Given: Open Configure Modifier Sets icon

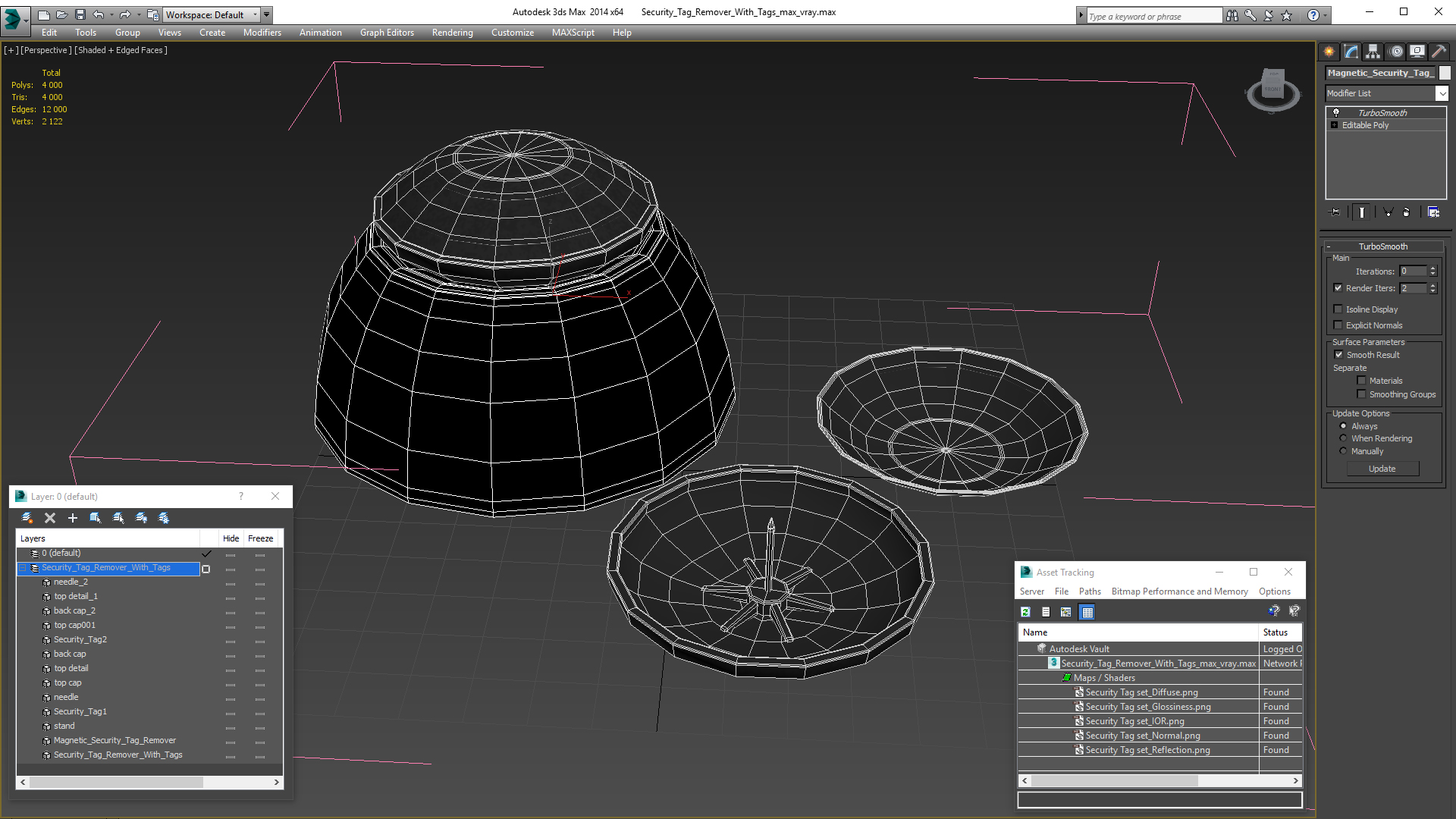Looking at the screenshot, I should 1433,212.
